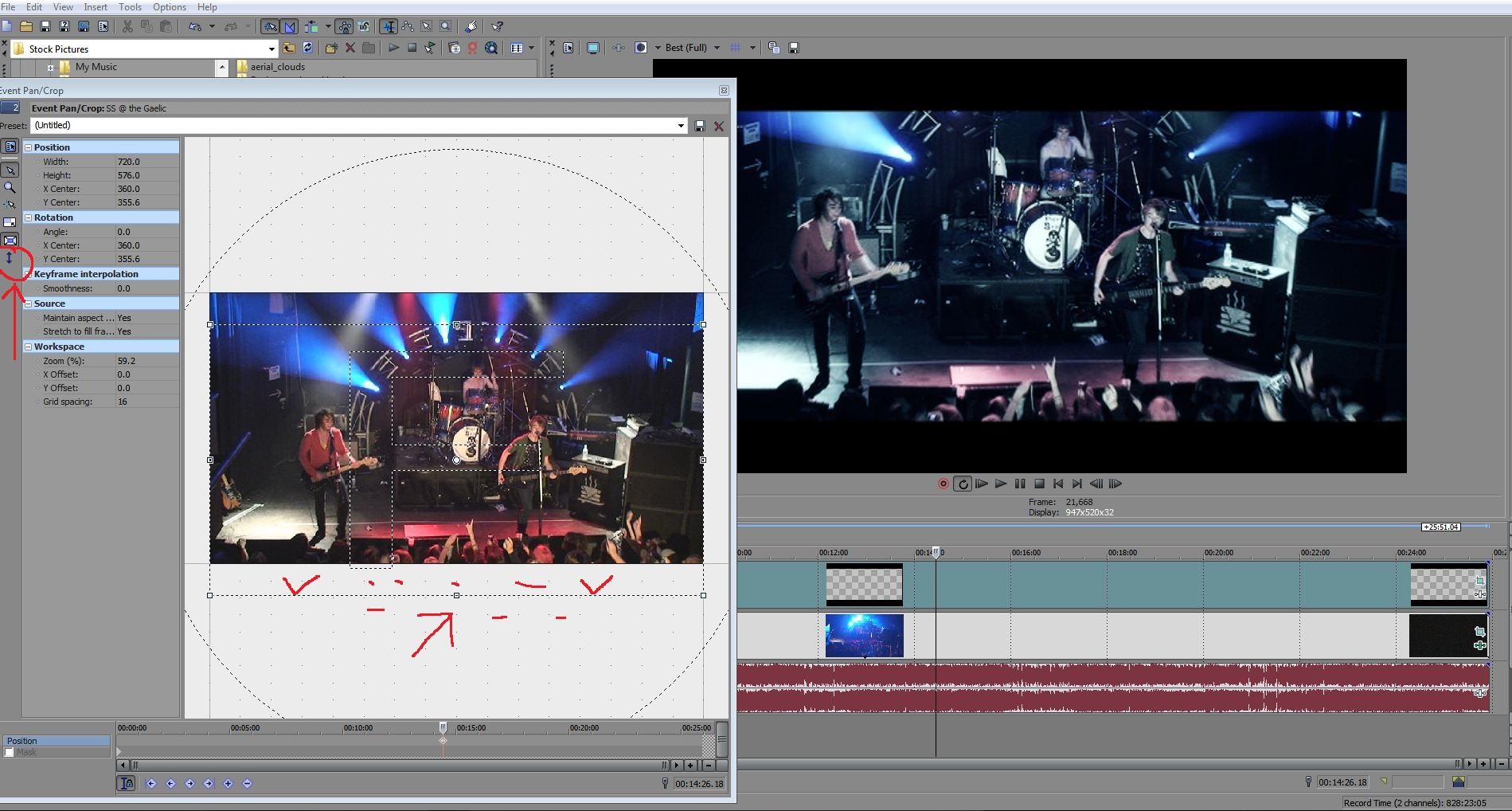1512x811 pixels.
Task: Click the Pause button under preview
Action: pos(1020,484)
